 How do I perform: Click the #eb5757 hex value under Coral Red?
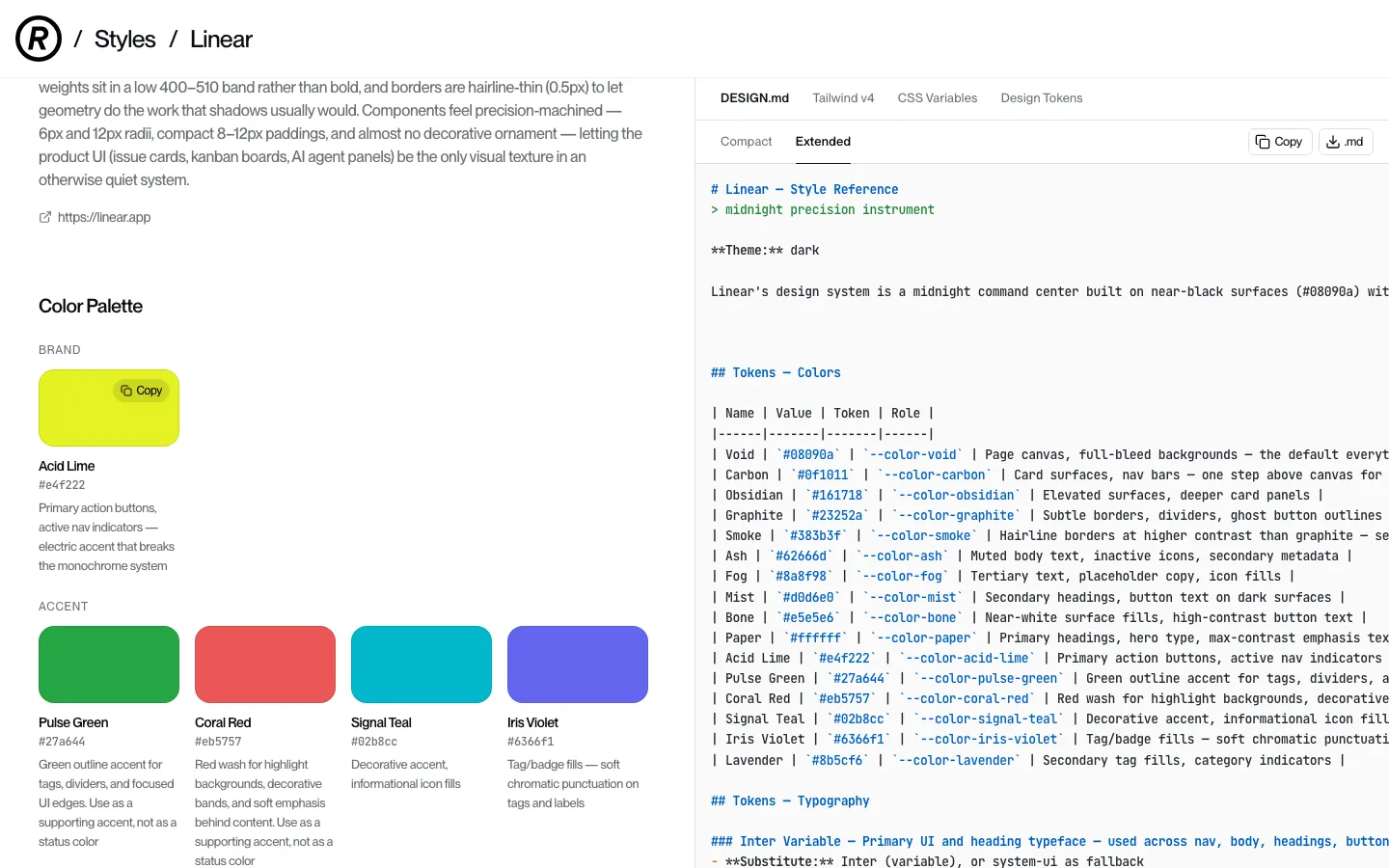[218, 742]
